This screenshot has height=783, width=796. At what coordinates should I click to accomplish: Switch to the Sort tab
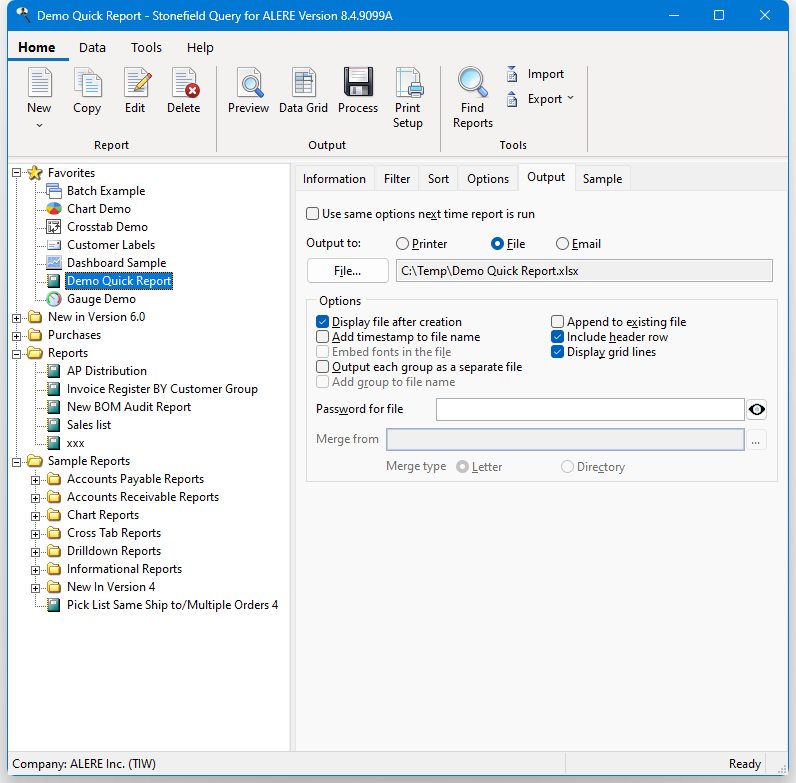(x=438, y=179)
